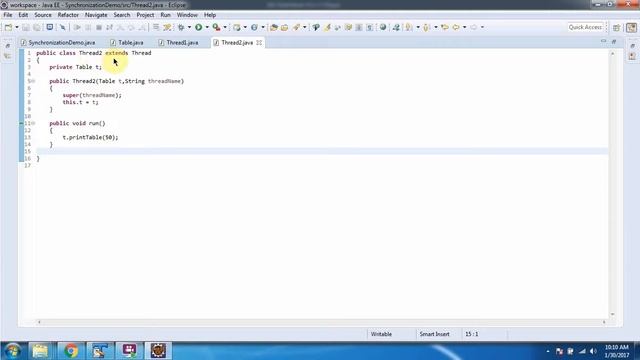Close the Thread2.java editor tab
The width and height of the screenshot is (640, 360).
coord(259,42)
